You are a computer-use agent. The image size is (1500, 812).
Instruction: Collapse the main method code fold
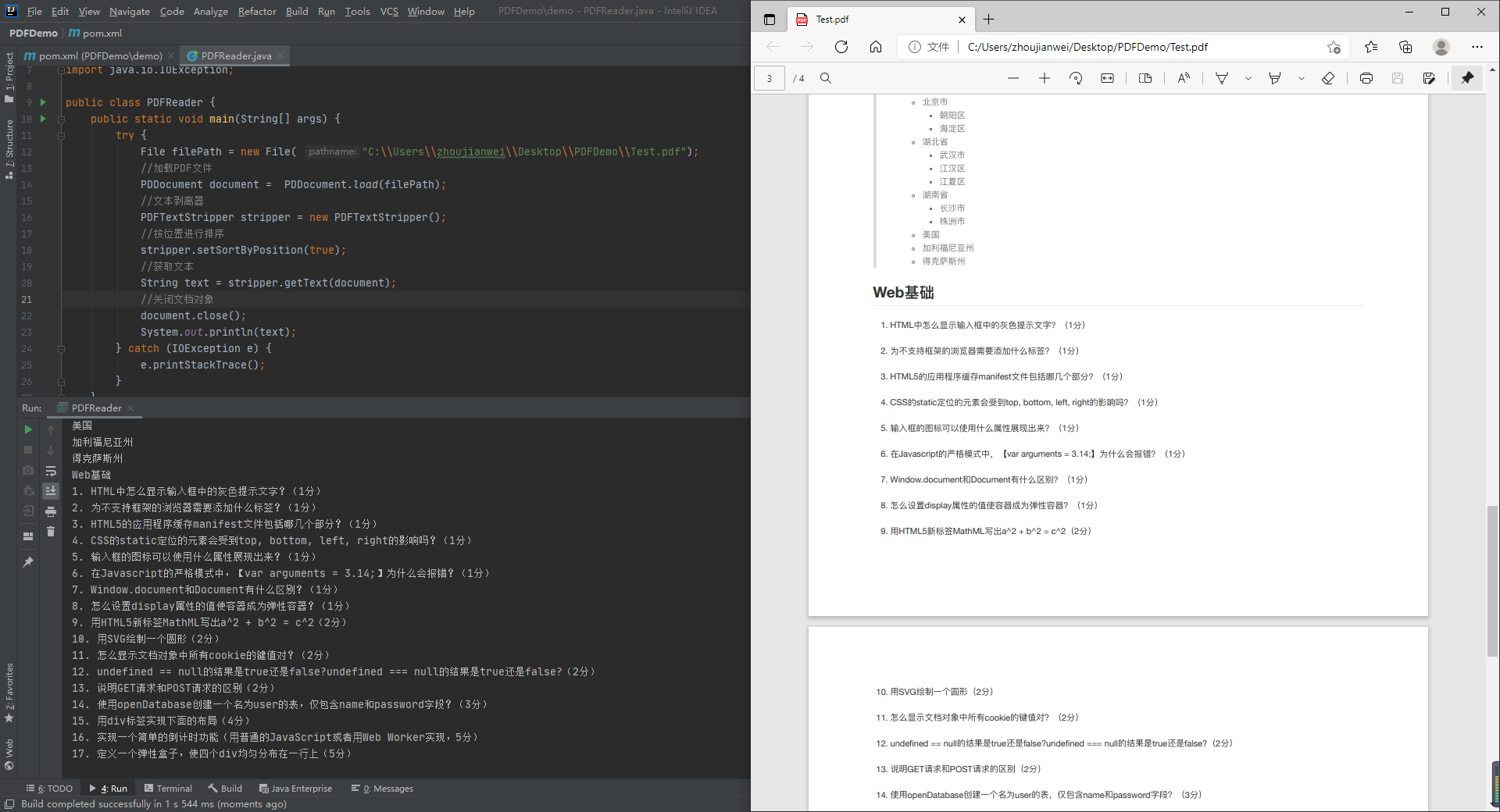point(62,119)
